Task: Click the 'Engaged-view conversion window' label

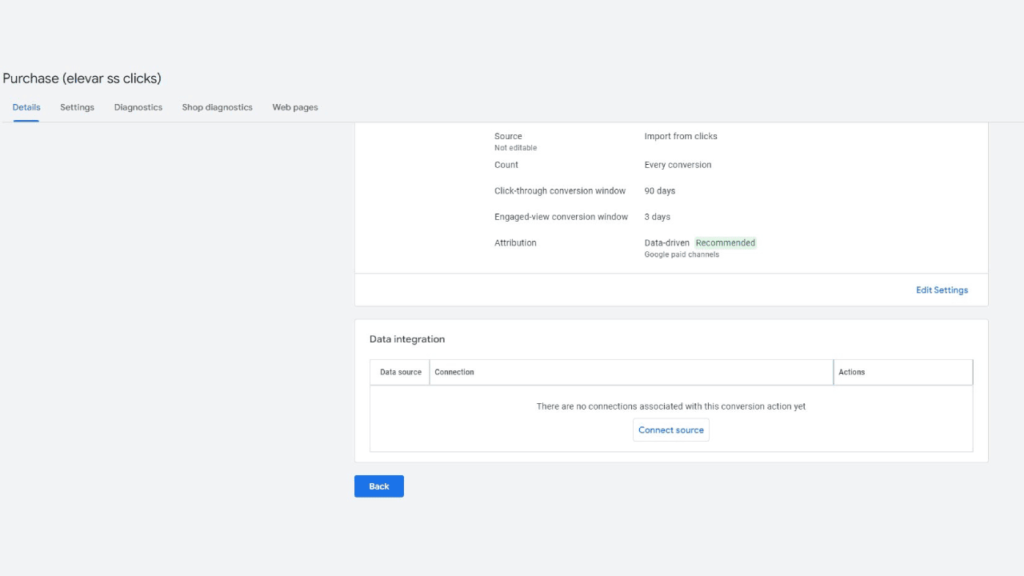Action: [561, 217]
